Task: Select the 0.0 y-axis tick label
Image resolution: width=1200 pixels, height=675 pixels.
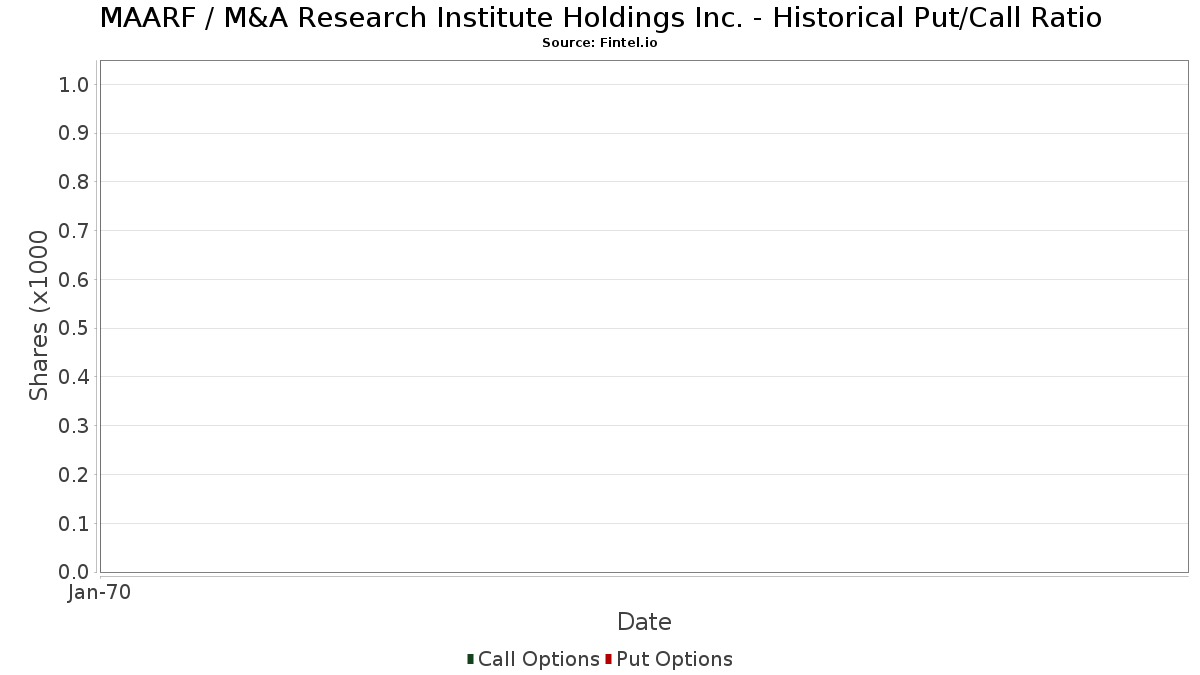Action: pos(75,572)
